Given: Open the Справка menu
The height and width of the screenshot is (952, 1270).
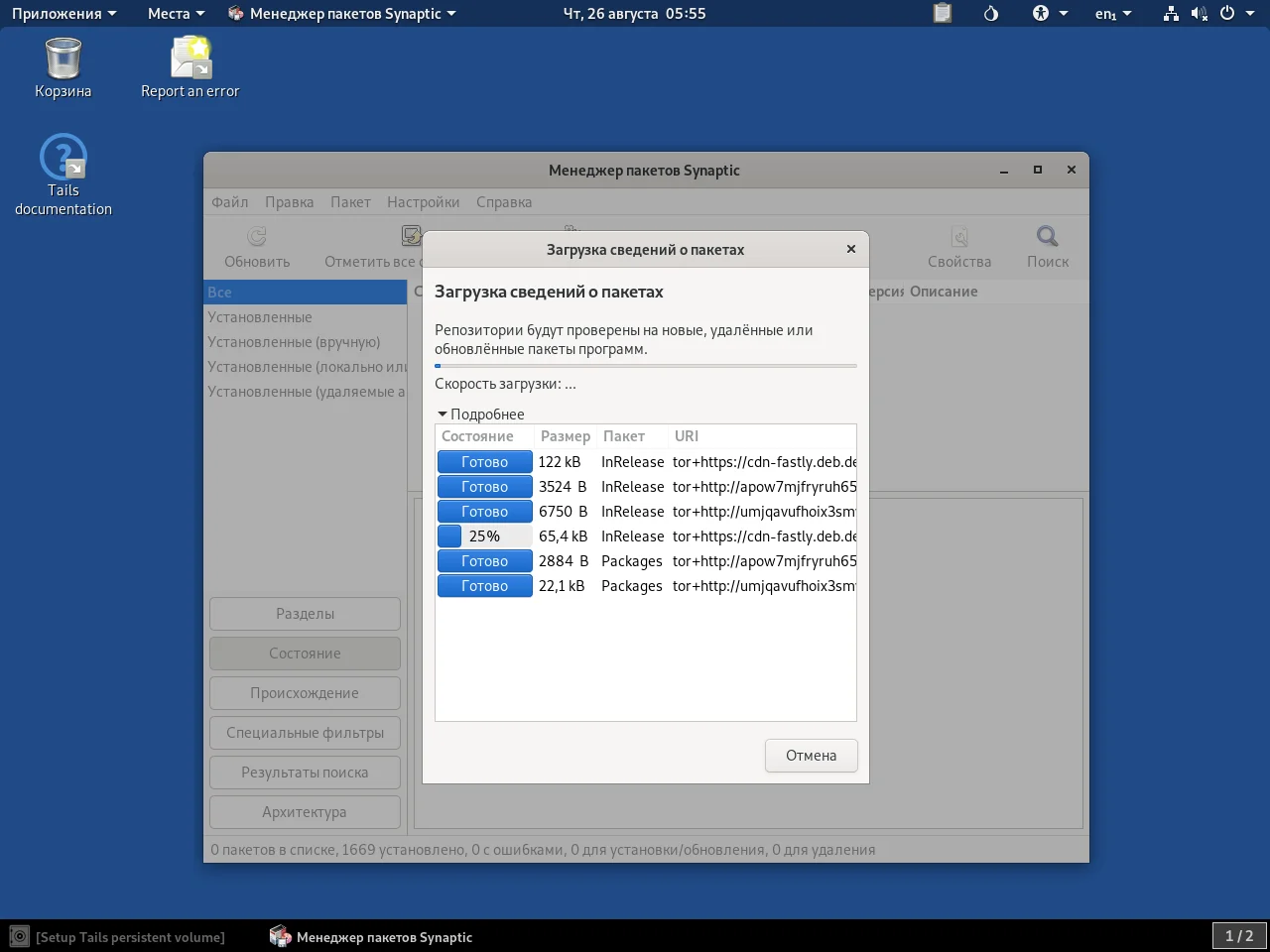Looking at the screenshot, I should point(504,202).
